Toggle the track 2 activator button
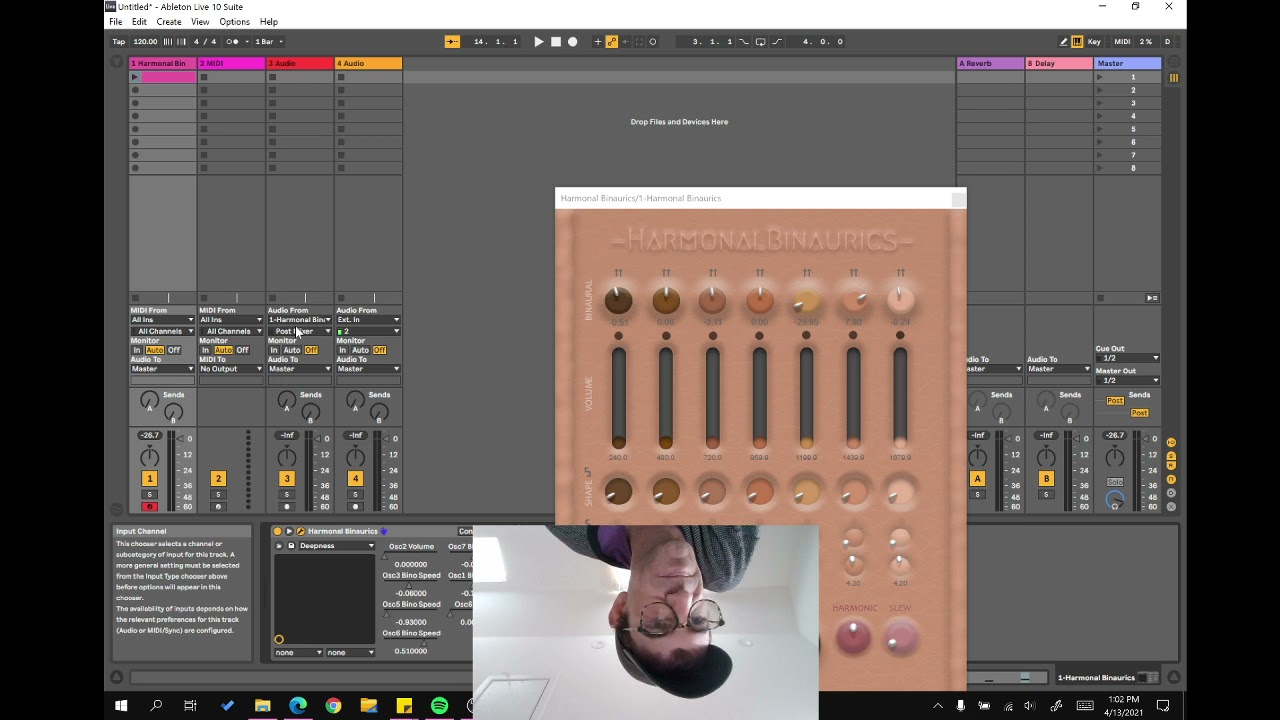 [x=218, y=479]
